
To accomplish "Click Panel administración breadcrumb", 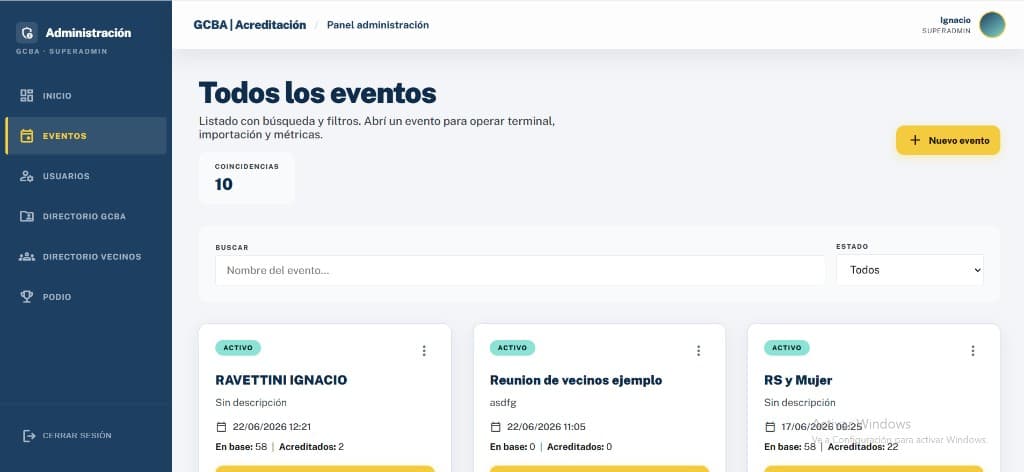I will pos(378,25).
